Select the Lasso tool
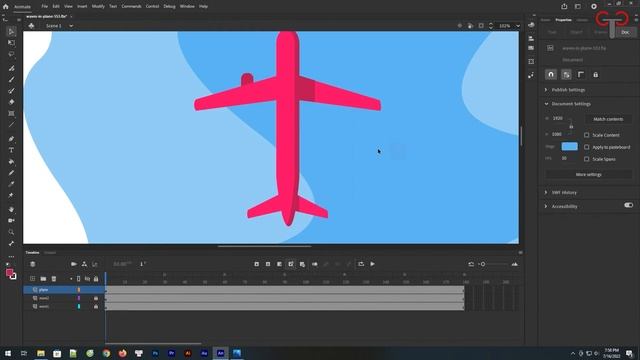Image resolution: width=640 pixels, height=360 pixels. [x=11, y=54]
